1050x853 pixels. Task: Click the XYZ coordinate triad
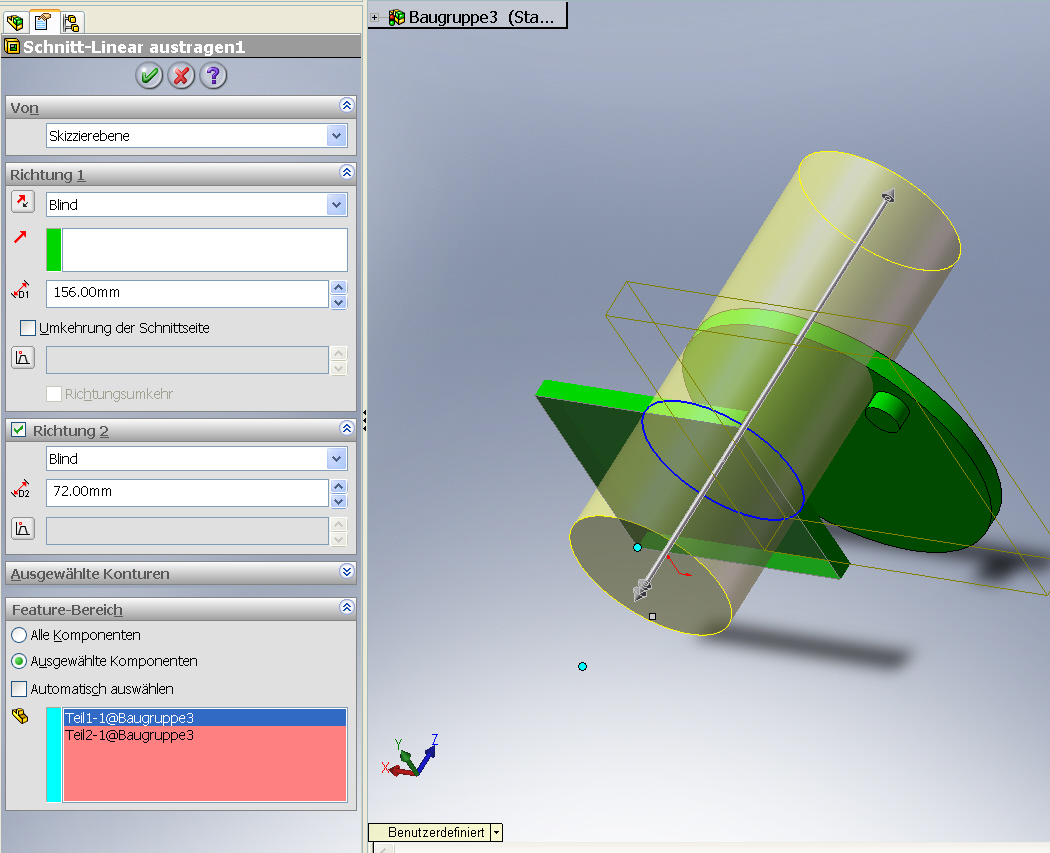pos(410,756)
